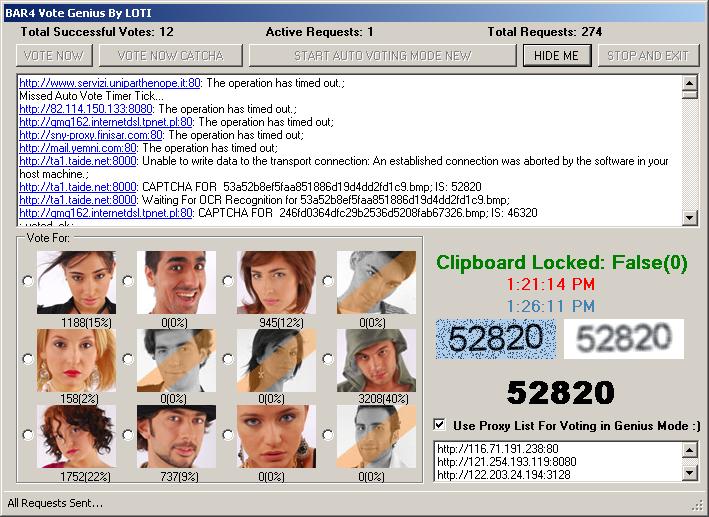
Task: Click log scrollbar down arrow
Action: (x=690, y=218)
